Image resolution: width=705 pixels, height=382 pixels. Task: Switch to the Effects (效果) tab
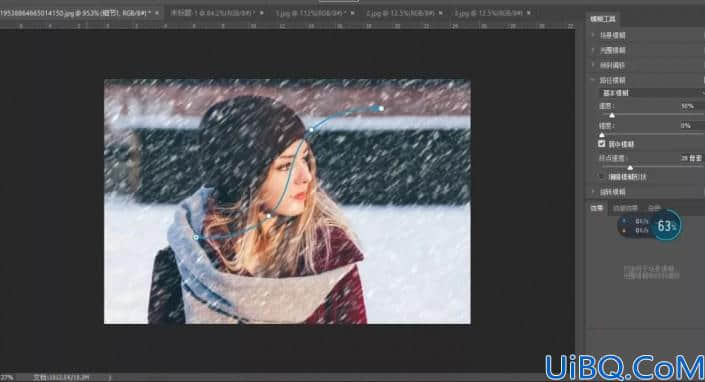[597, 208]
